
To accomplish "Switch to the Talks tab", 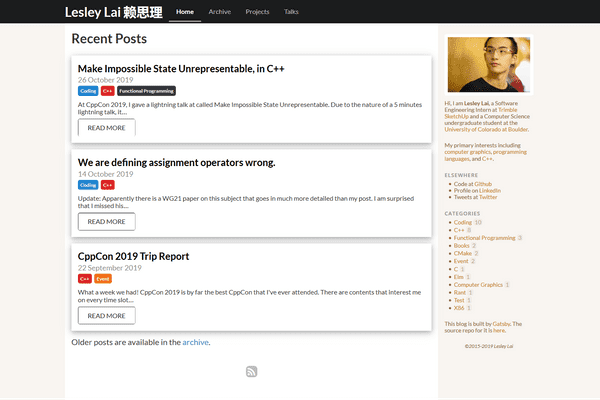I will 291,12.
